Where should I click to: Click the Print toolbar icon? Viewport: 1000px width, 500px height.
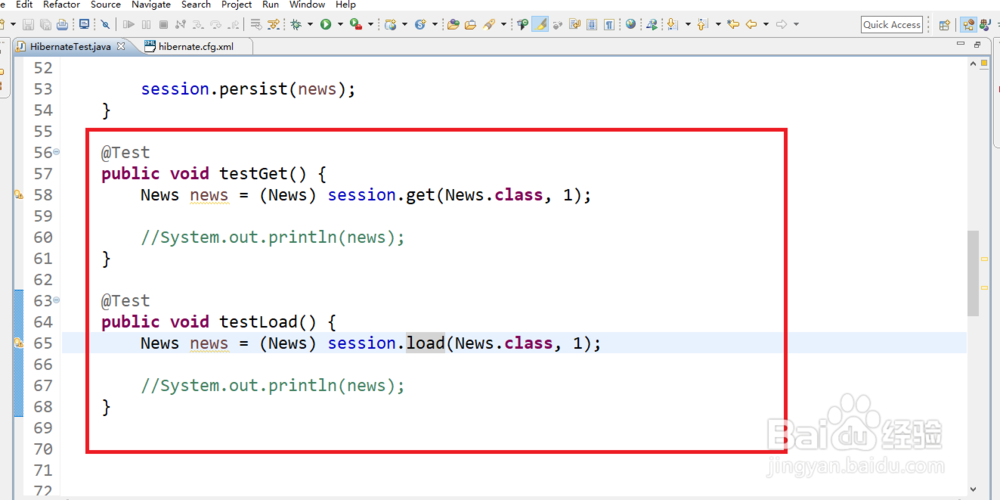pyautogui.click(x=62, y=24)
